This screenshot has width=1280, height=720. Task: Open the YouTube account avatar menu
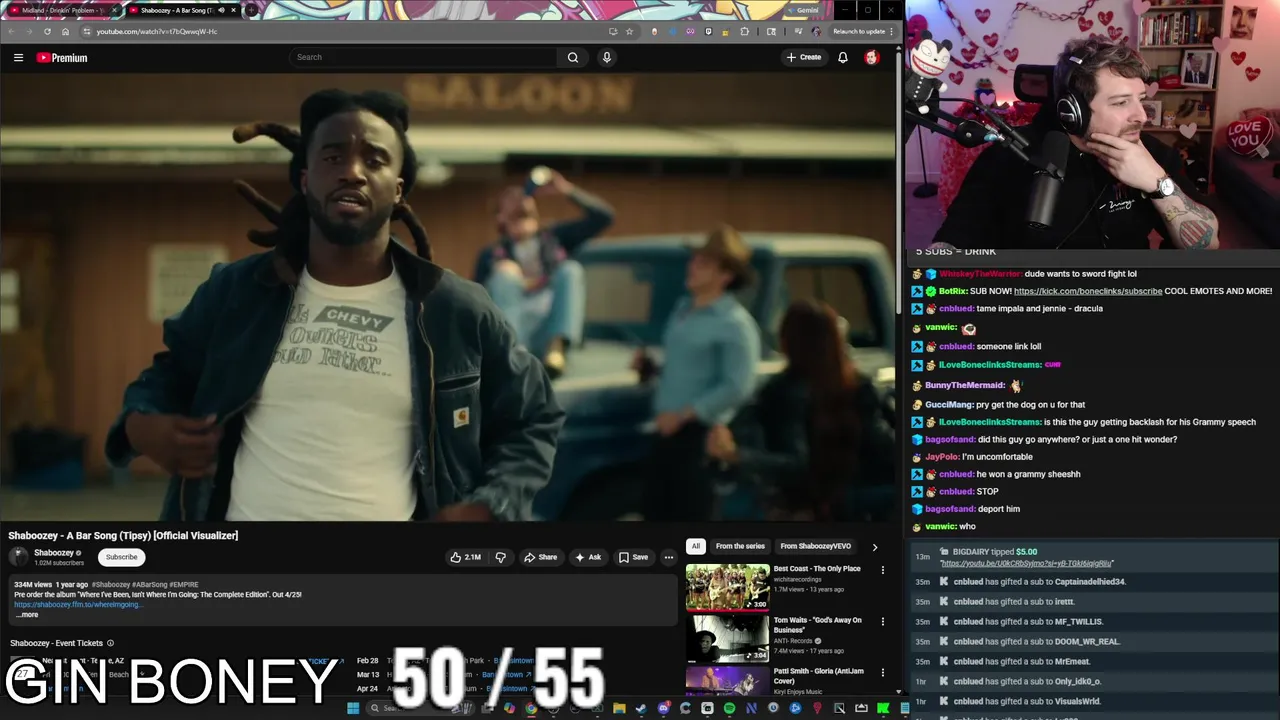871,57
